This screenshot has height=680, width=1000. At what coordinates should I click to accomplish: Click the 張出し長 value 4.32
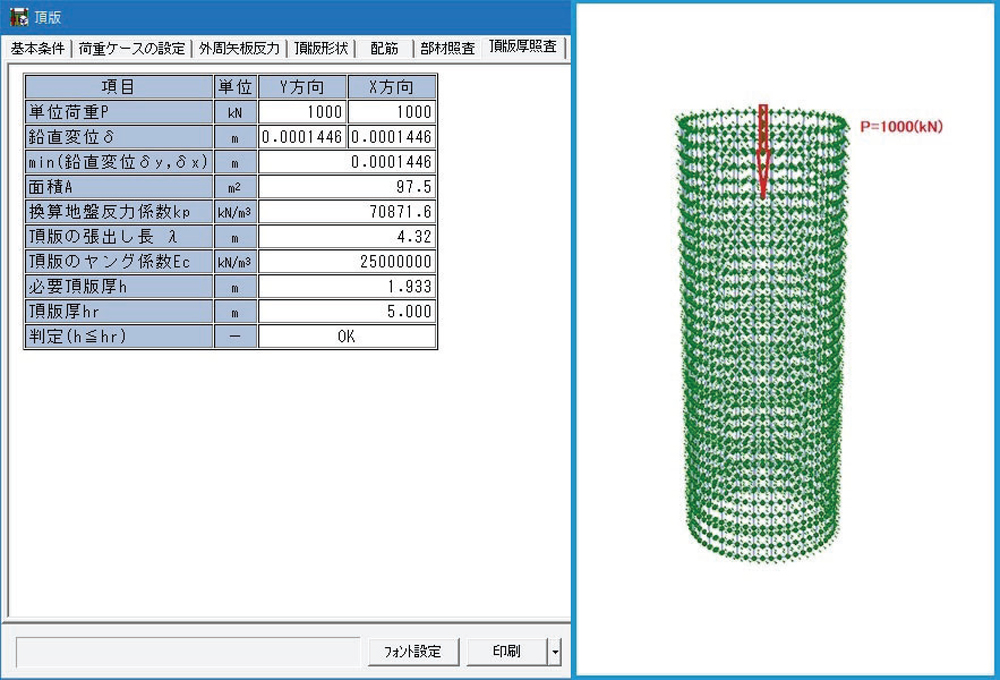tap(348, 237)
